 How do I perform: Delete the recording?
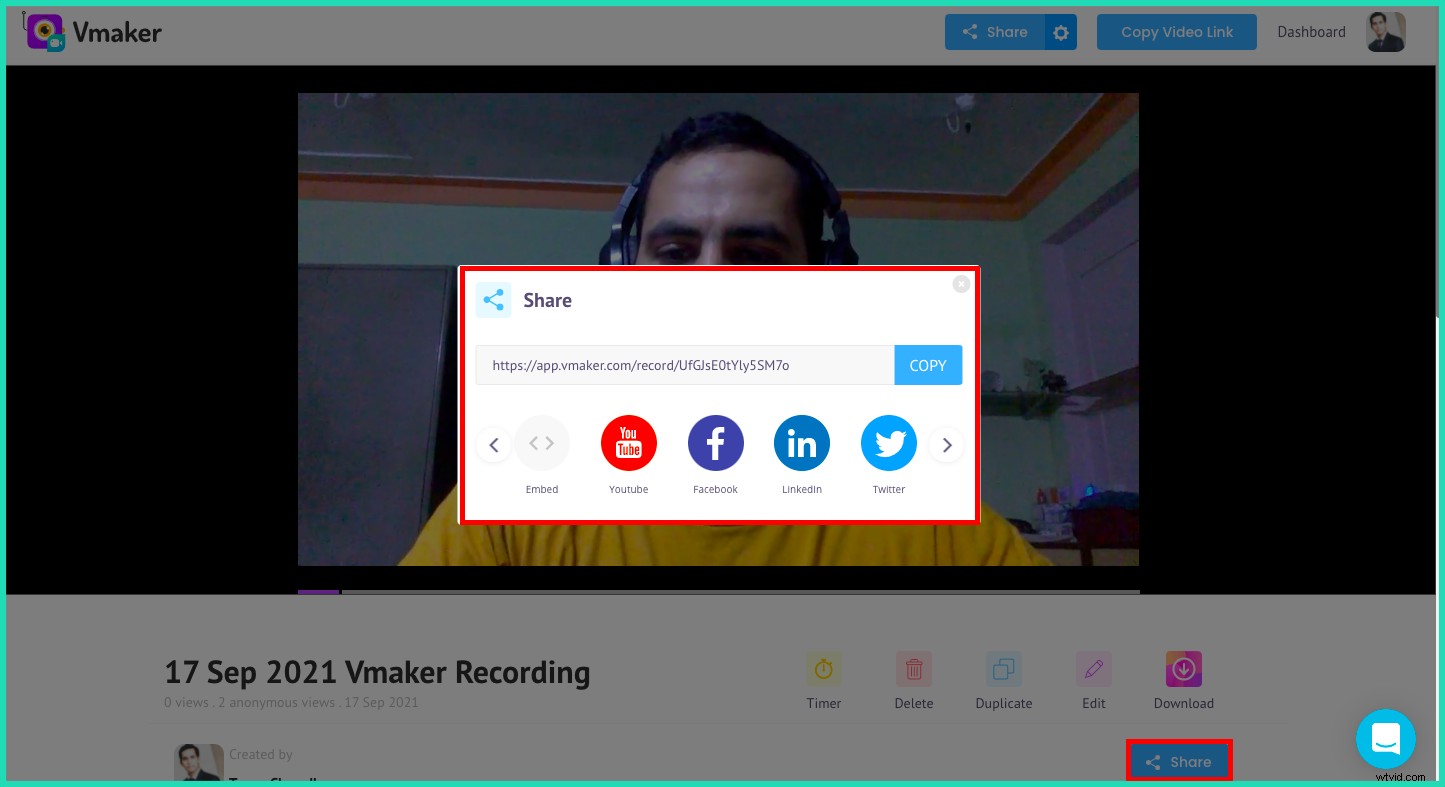coord(913,669)
